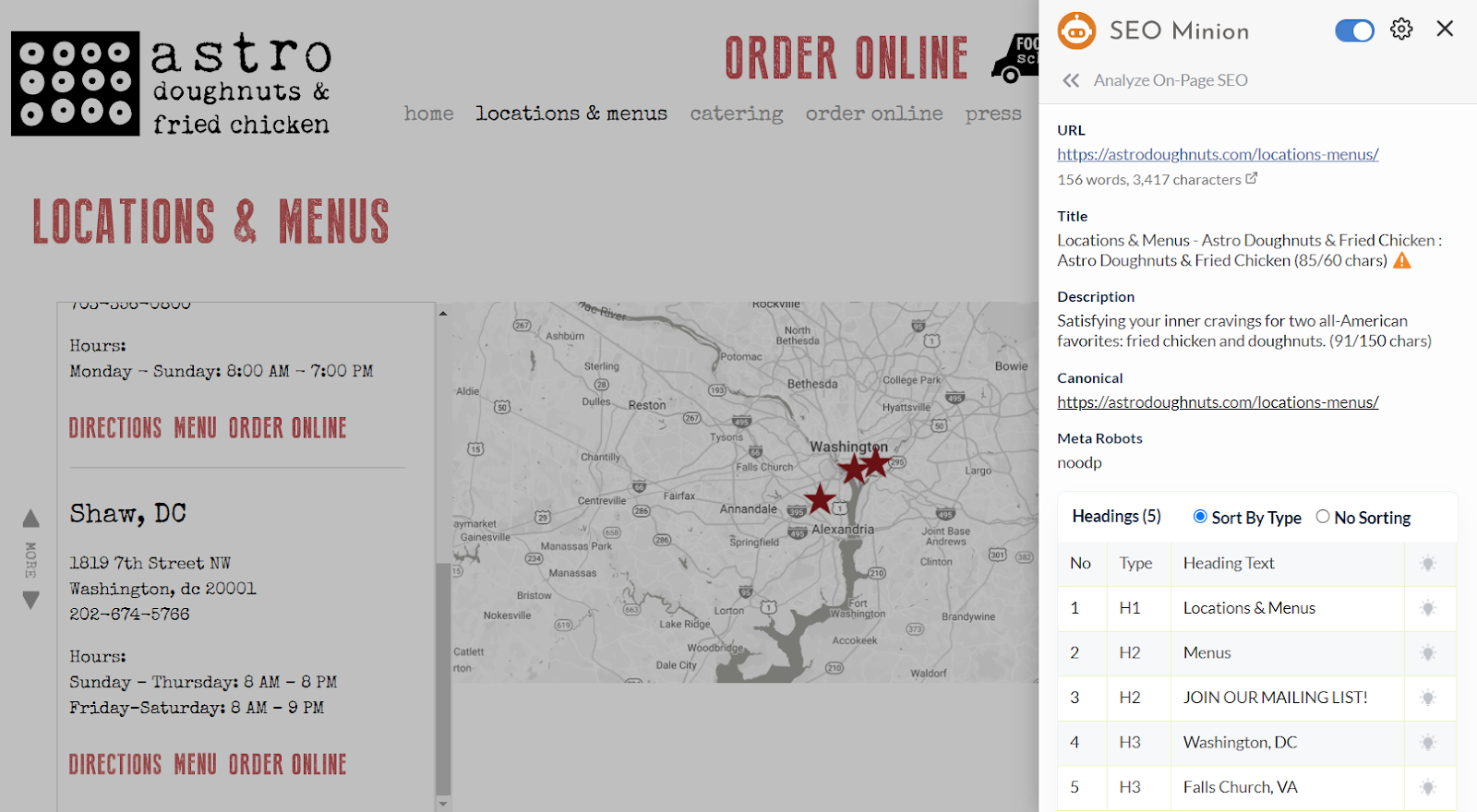Open the catering menu item
This screenshot has height=812, width=1477.
pyautogui.click(x=737, y=113)
